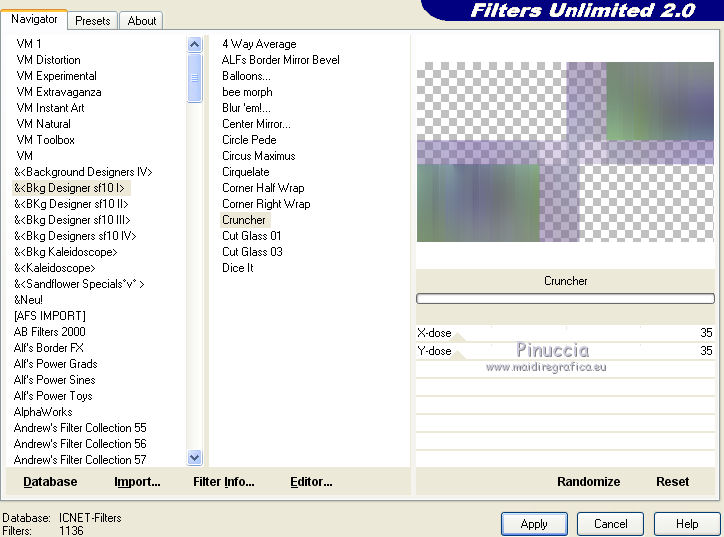Select &<Sandflower Specials°v° > category
The width and height of the screenshot is (724, 537).
(x=79, y=284)
